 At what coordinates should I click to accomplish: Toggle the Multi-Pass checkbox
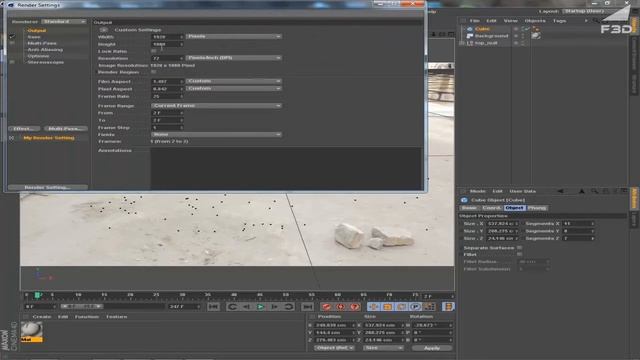[12, 43]
